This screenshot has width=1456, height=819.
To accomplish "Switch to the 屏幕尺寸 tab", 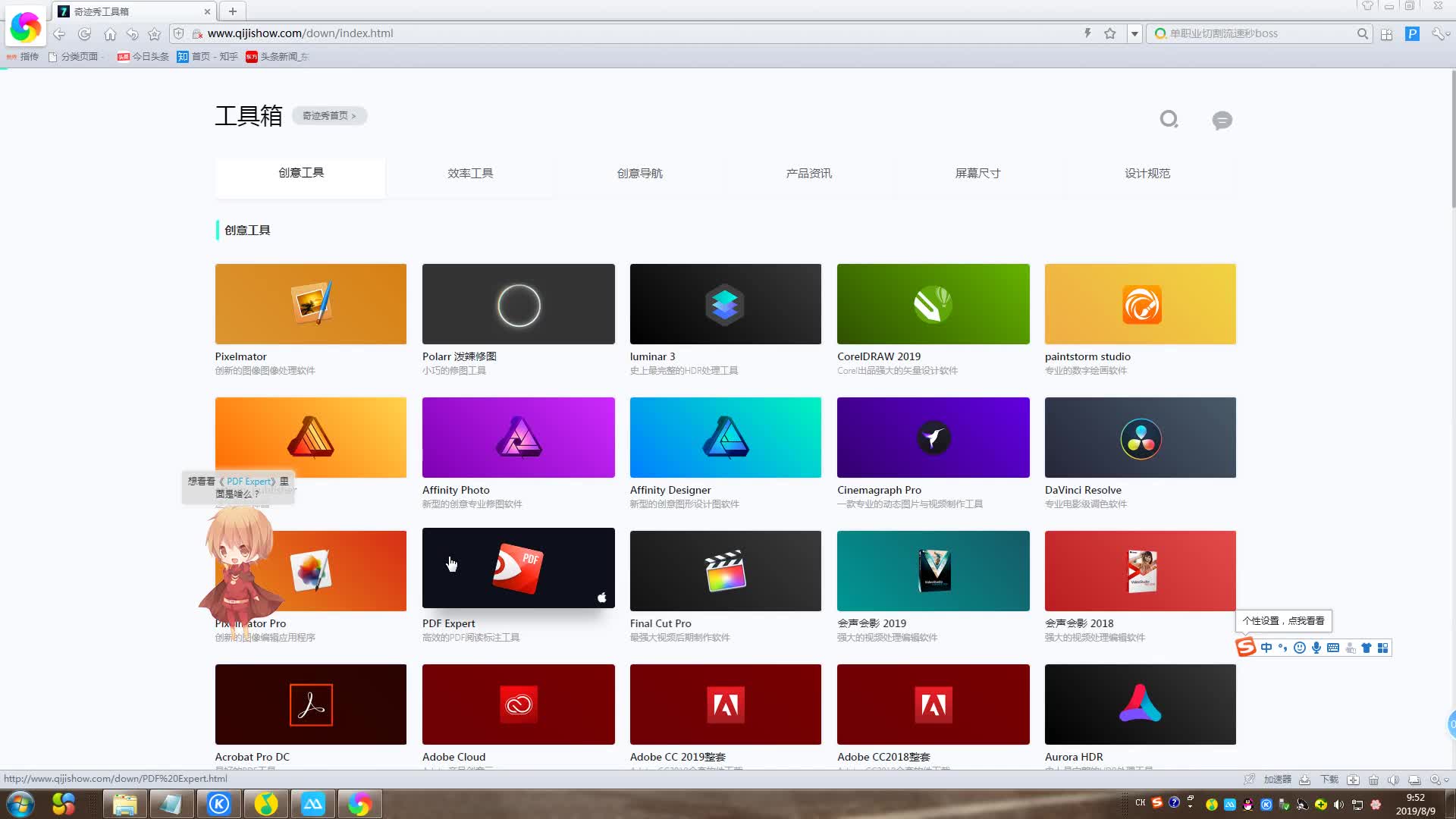I will click(977, 174).
